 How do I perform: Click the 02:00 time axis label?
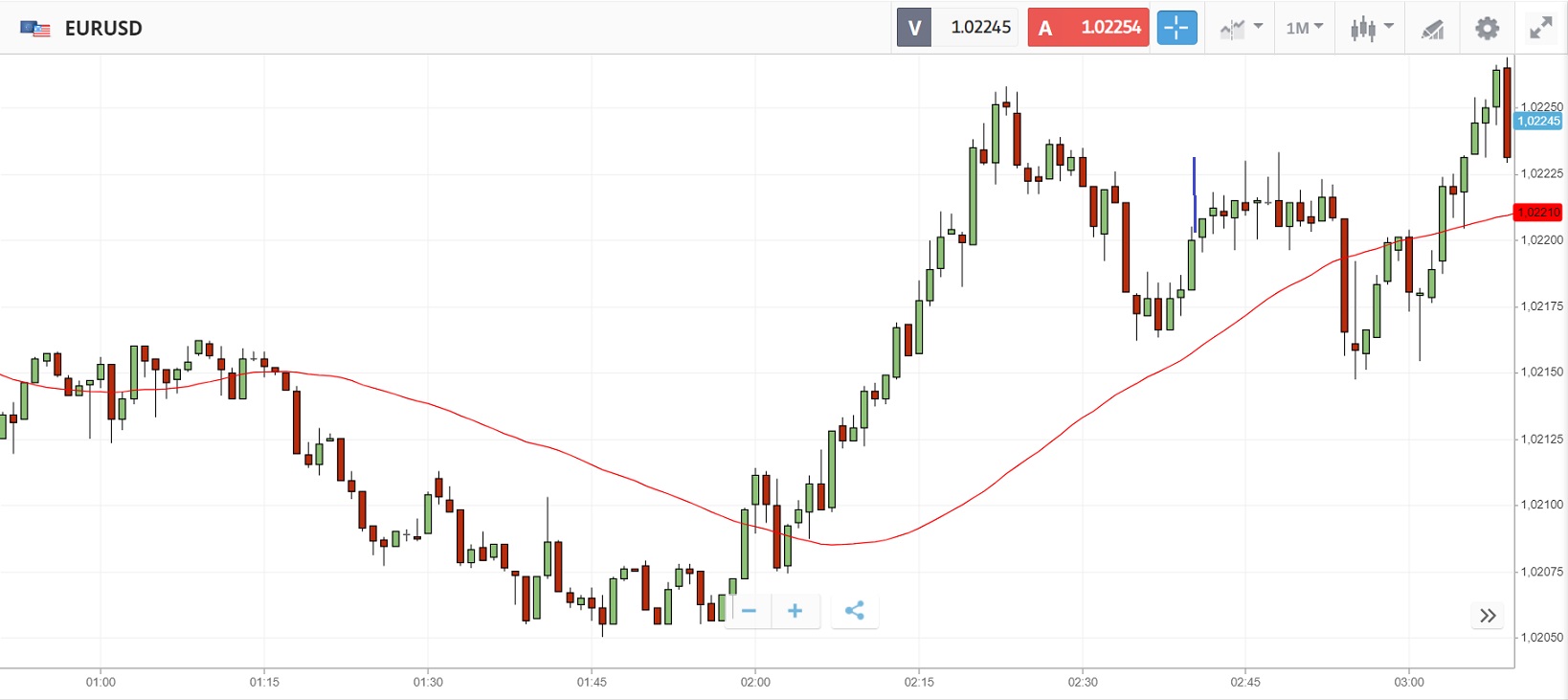(x=755, y=682)
